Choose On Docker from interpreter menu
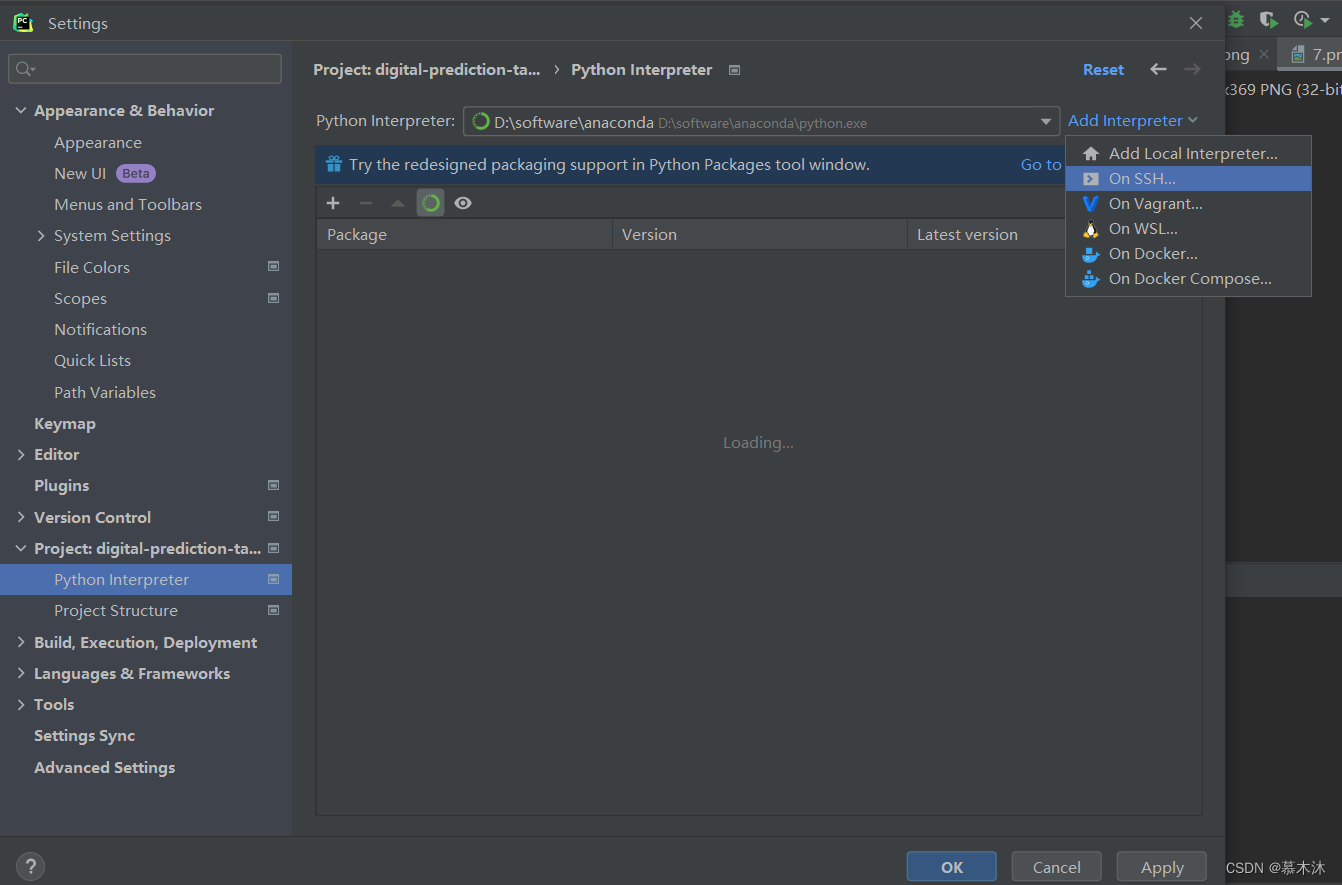The height and width of the screenshot is (885, 1342). tap(1188, 254)
